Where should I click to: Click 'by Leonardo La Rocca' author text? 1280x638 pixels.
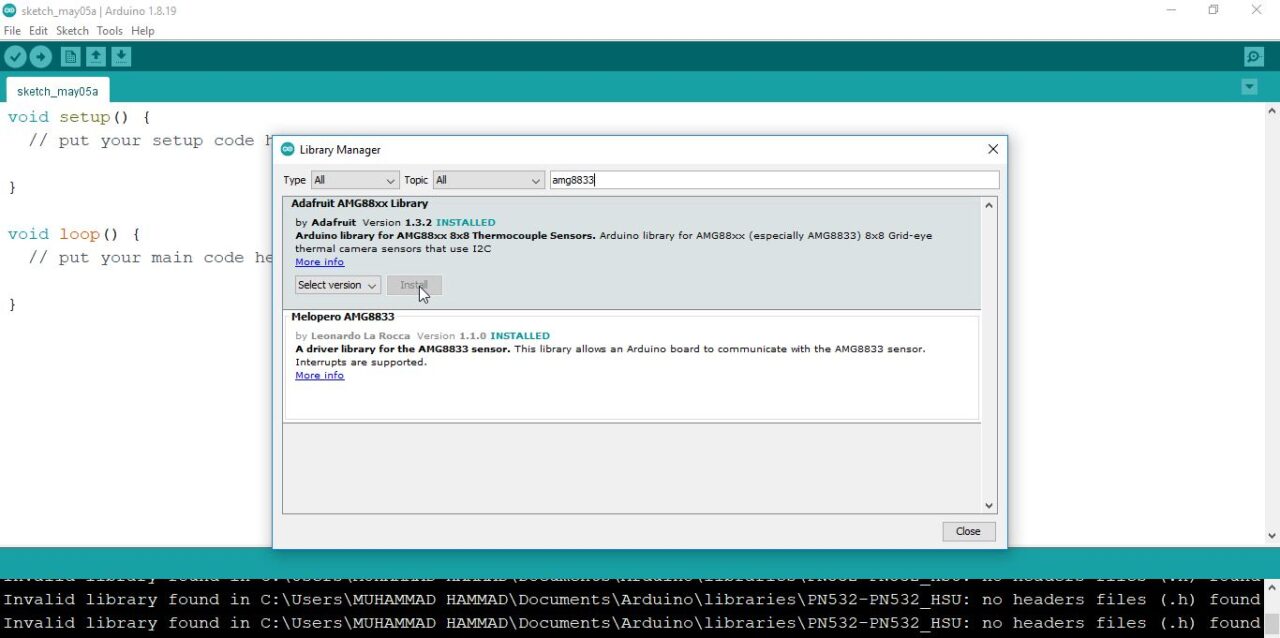pos(353,336)
